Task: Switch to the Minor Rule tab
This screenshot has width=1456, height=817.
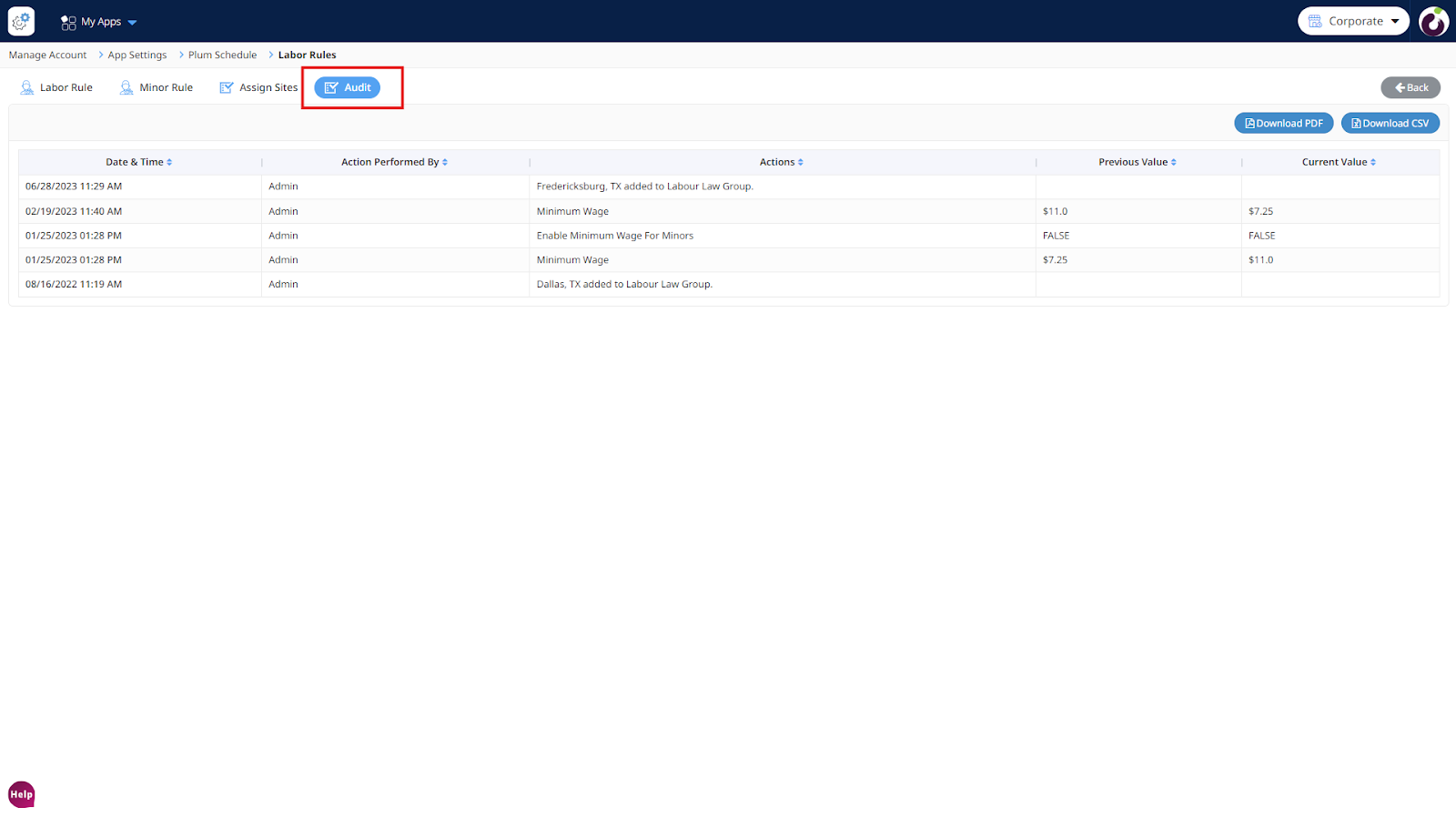Action: click(157, 87)
